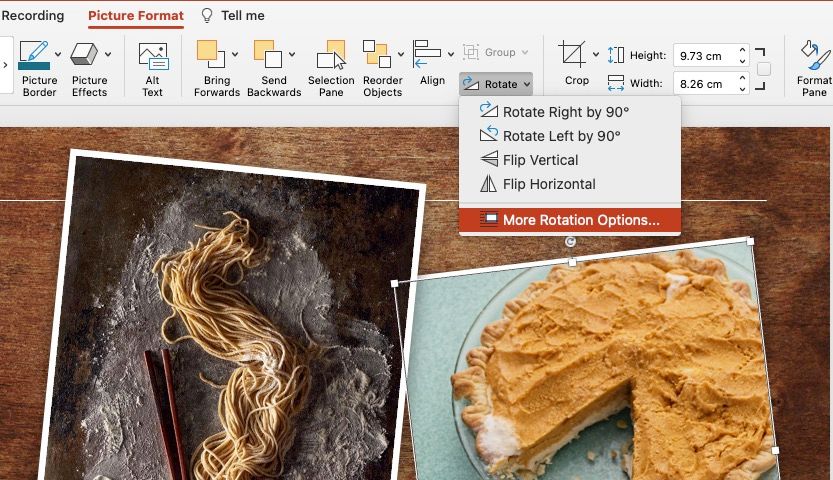Select Flip Horizontal from the menu
Image resolution: width=833 pixels, height=480 pixels.
[x=570, y=184]
